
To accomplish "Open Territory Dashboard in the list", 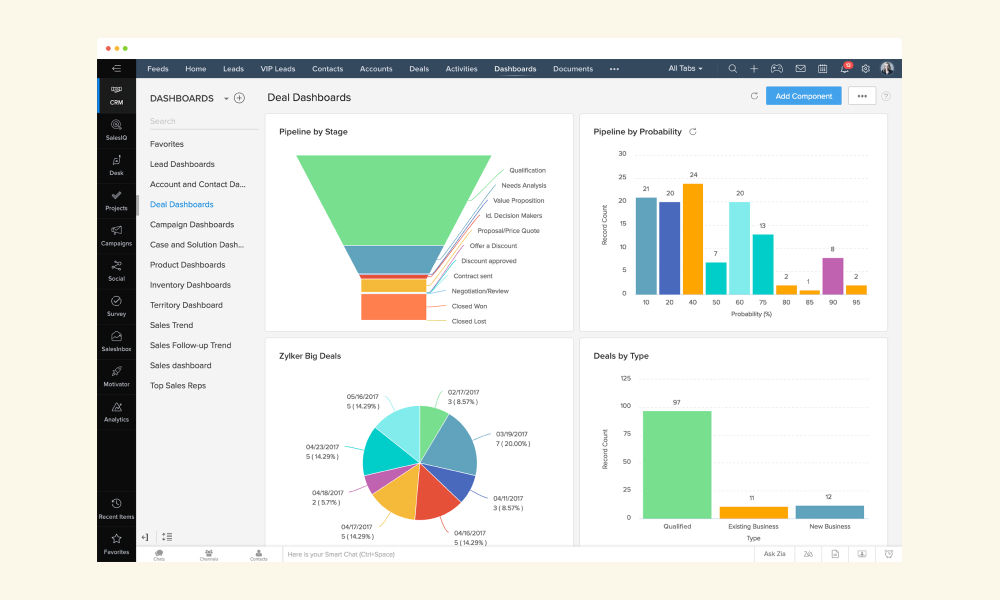I will click(x=186, y=305).
